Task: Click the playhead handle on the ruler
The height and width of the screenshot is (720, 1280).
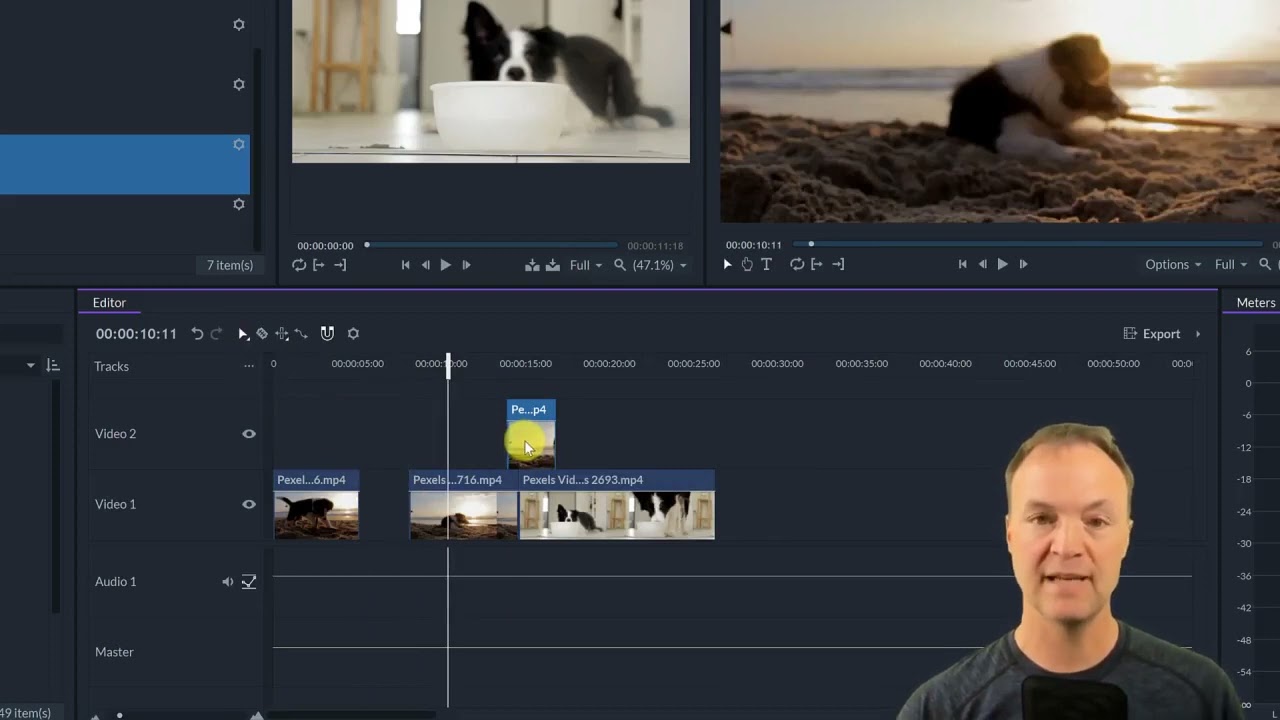Action: 448,364
